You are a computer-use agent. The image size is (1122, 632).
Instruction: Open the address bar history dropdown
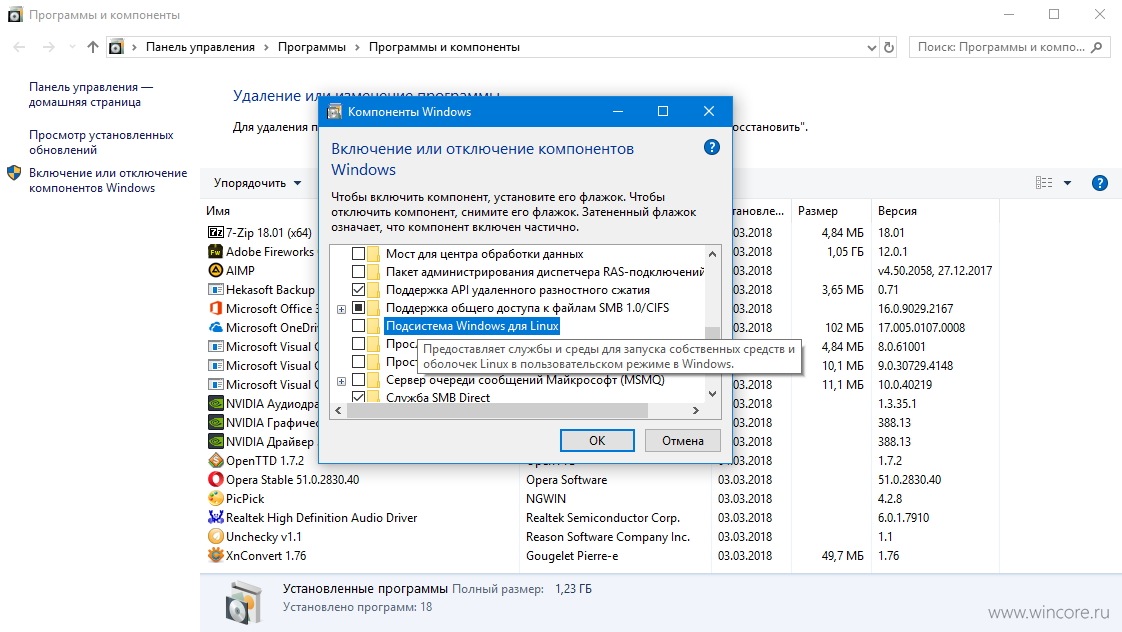[871, 47]
